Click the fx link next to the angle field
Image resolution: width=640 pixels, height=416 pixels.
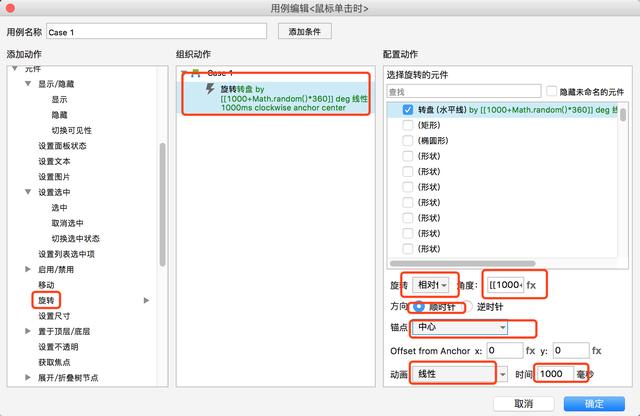pyautogui.click(x=531, y=285)
